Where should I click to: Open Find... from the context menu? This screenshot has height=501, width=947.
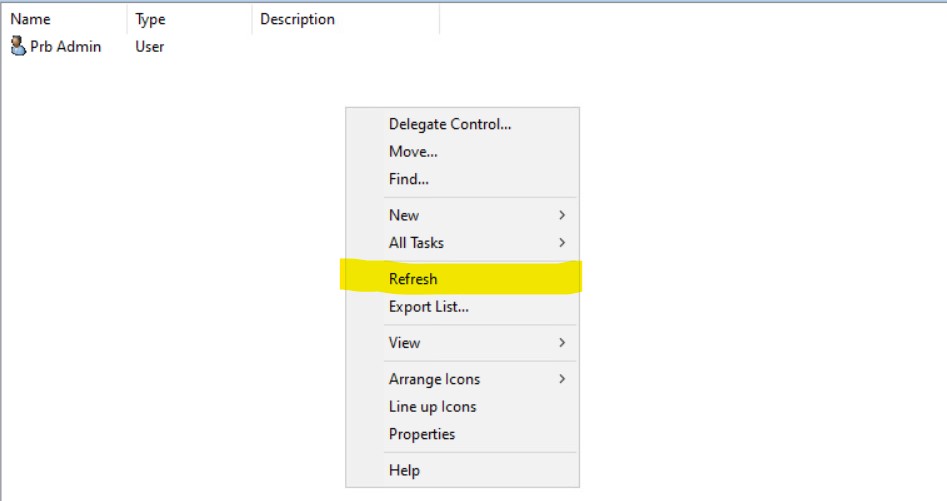409,180
